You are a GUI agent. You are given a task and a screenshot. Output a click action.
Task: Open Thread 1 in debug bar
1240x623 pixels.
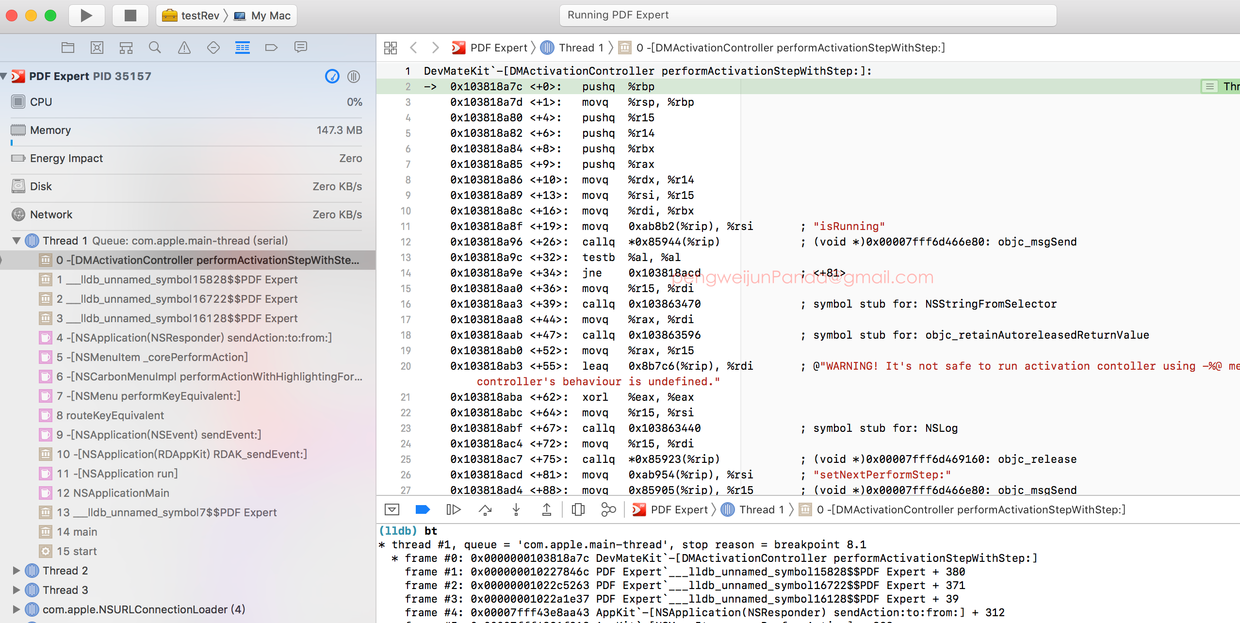[753, 509]
